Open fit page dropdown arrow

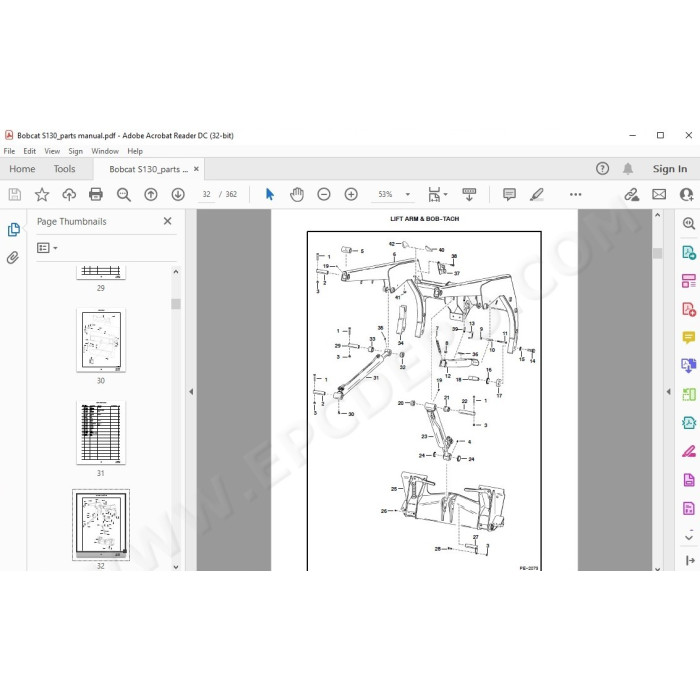click(446, 194)
